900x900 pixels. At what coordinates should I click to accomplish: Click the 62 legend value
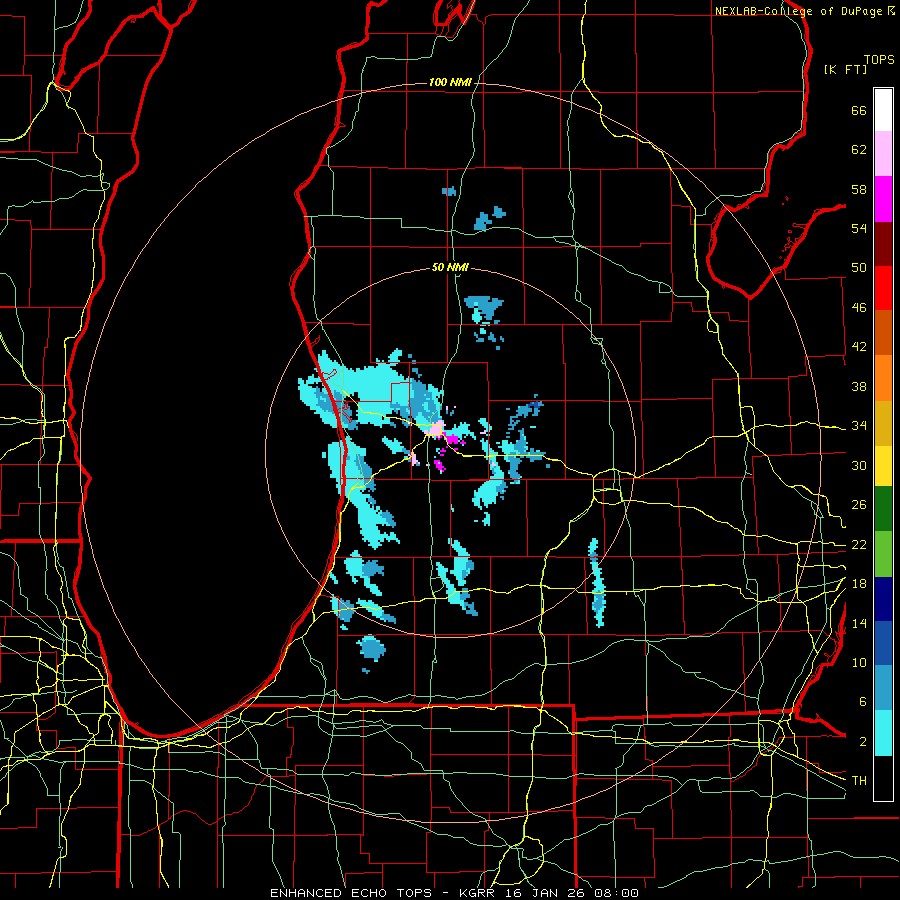click(x=859, y=150)
